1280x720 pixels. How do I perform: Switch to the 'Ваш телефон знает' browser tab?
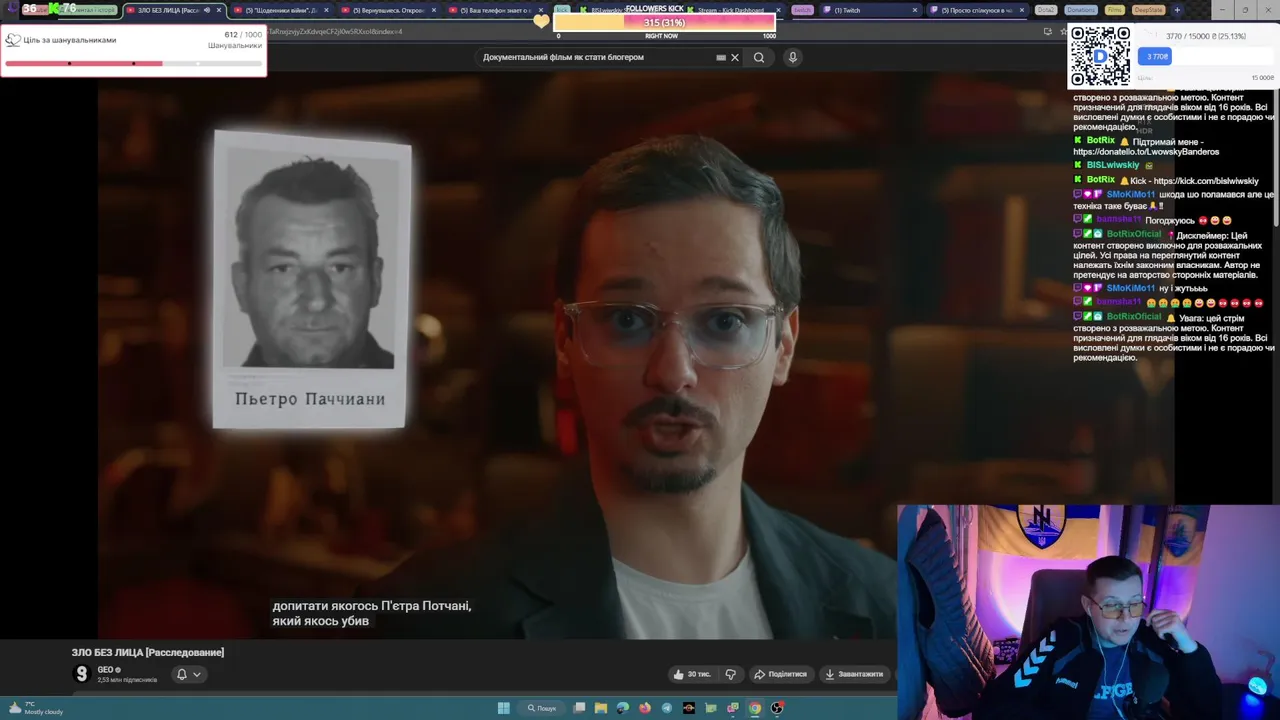pos(495,10)
